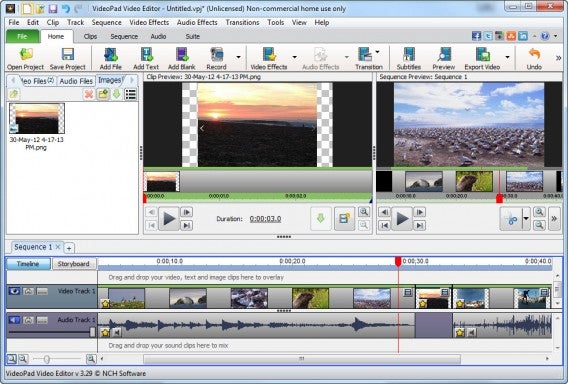This screenshot has width=568, height=384.
Task: Switch to Storyboard view mode
Action: coord(74,264)
